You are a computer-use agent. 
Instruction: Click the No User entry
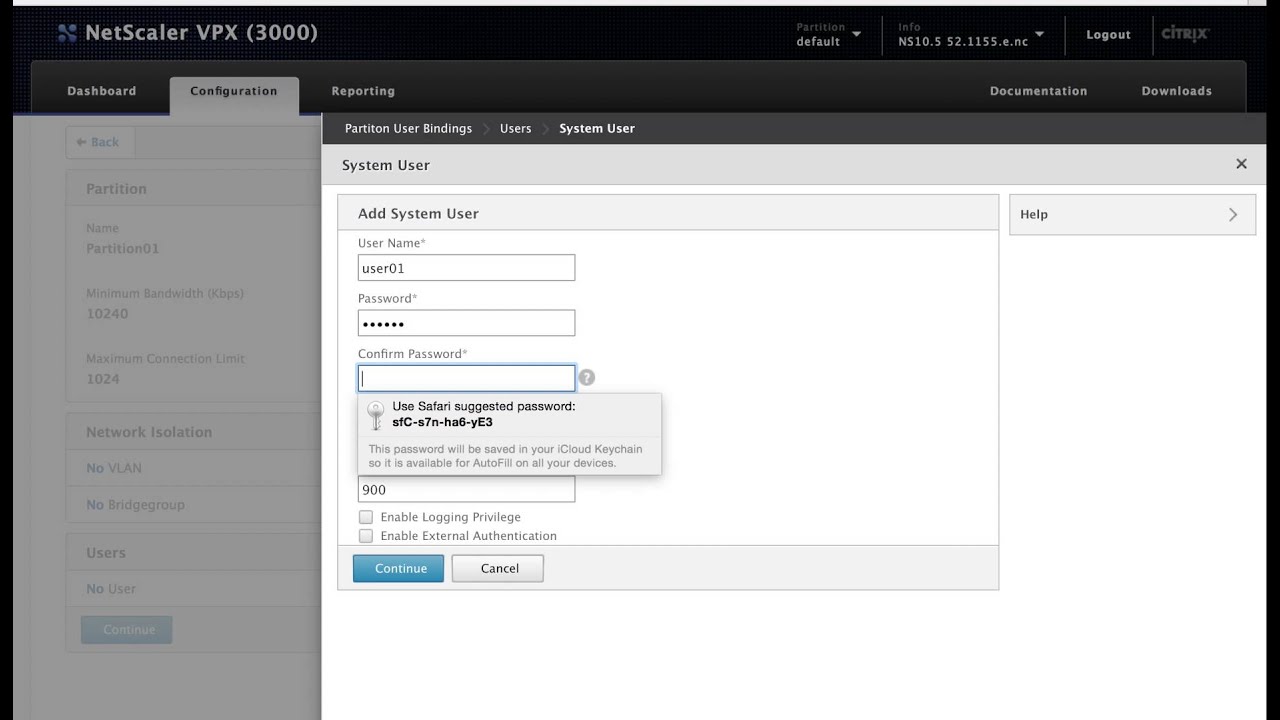111,589
